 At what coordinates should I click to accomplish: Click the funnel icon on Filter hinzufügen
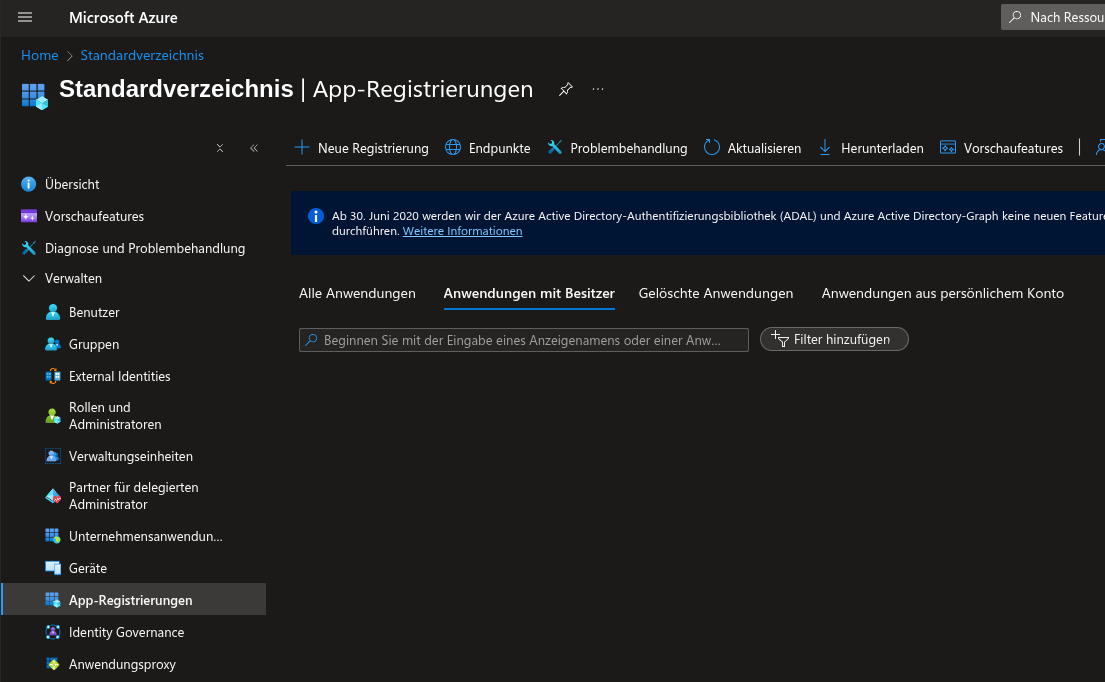[x=779, y=339]
